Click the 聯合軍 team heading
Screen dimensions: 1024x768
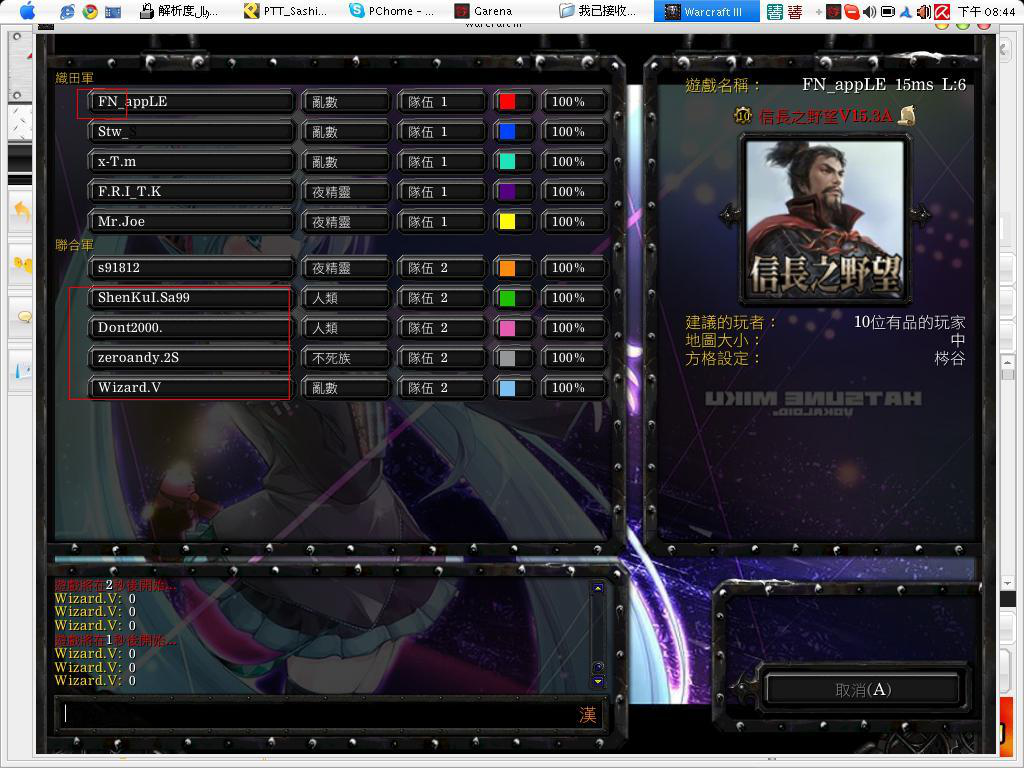pyautogui.click(x=74, y=246)
